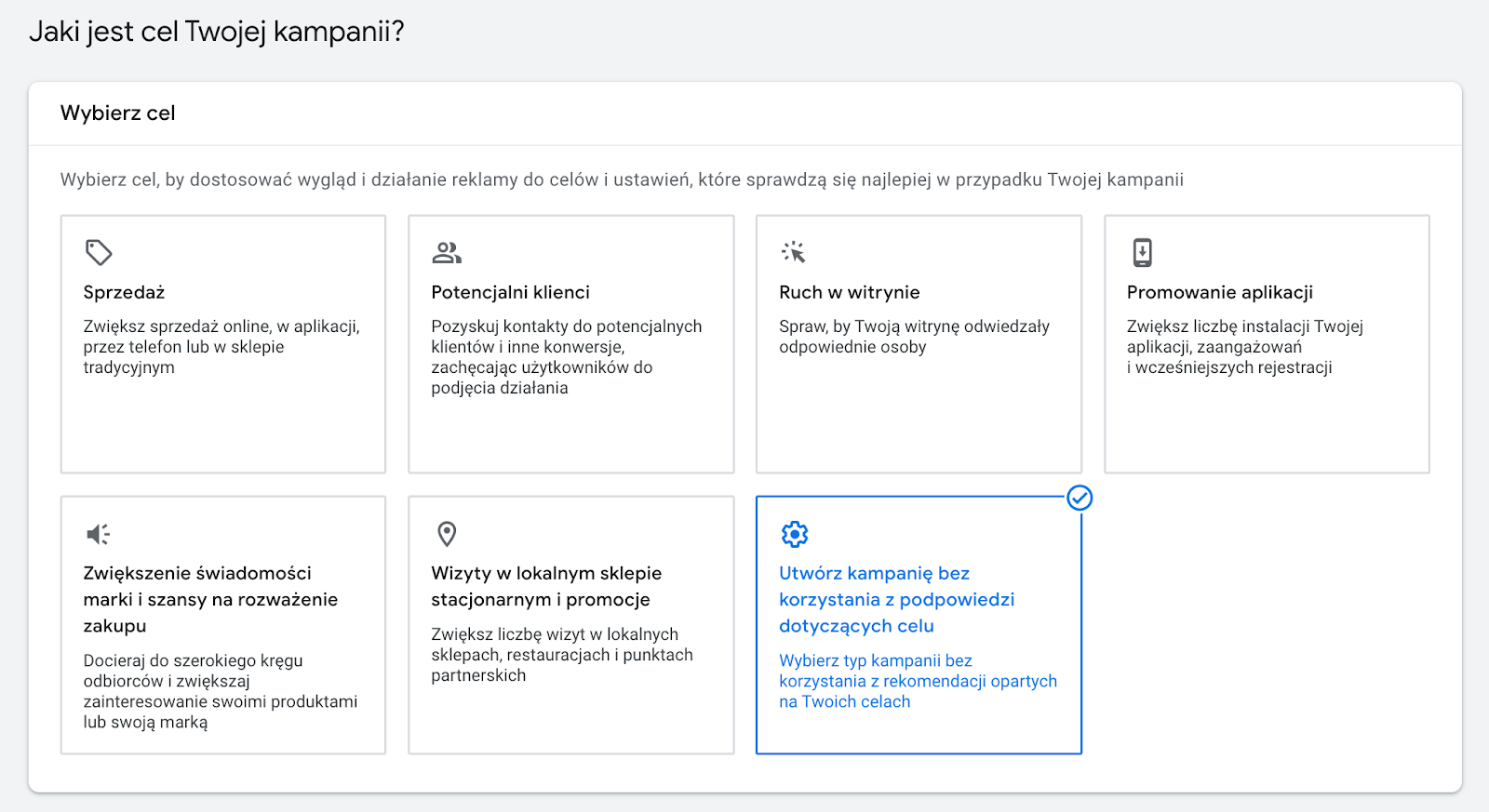Click the blue text 'Wybierz typ kampanii bez korzystania'
Viewport: 1489px width, 812px height.
pyautogui.click(x=919, y=681)
